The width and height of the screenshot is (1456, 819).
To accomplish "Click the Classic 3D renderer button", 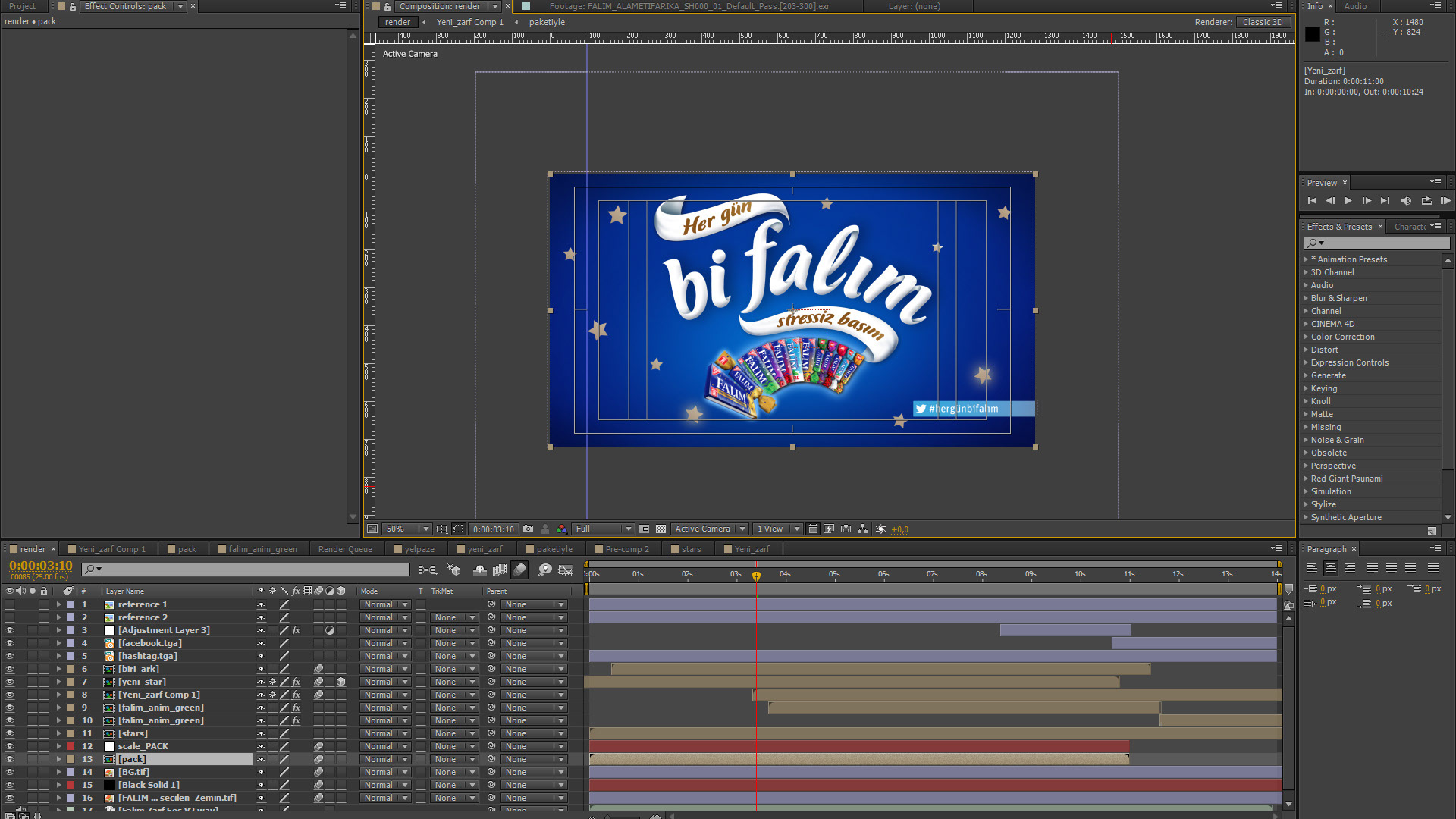I will point(1263,22).
